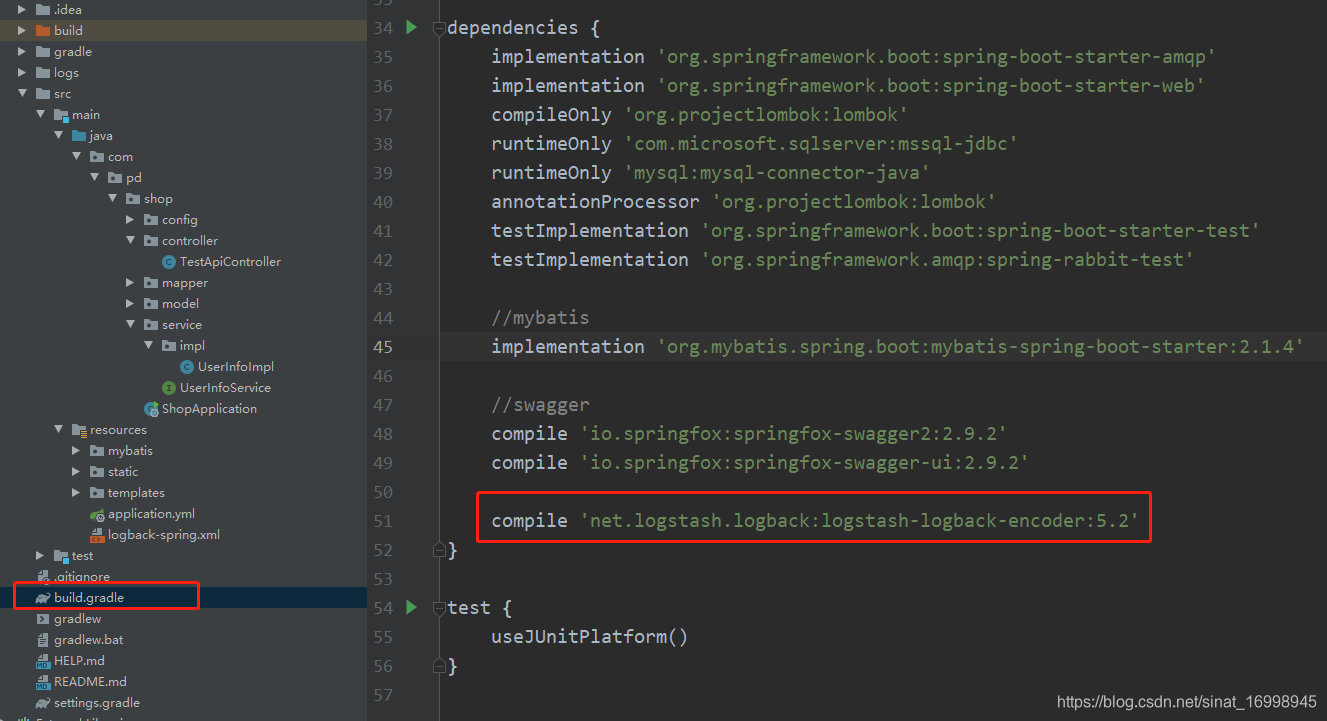Open settings.gradle file
Viewport: 1327px width, 721px height.
[x=97, y=702]
